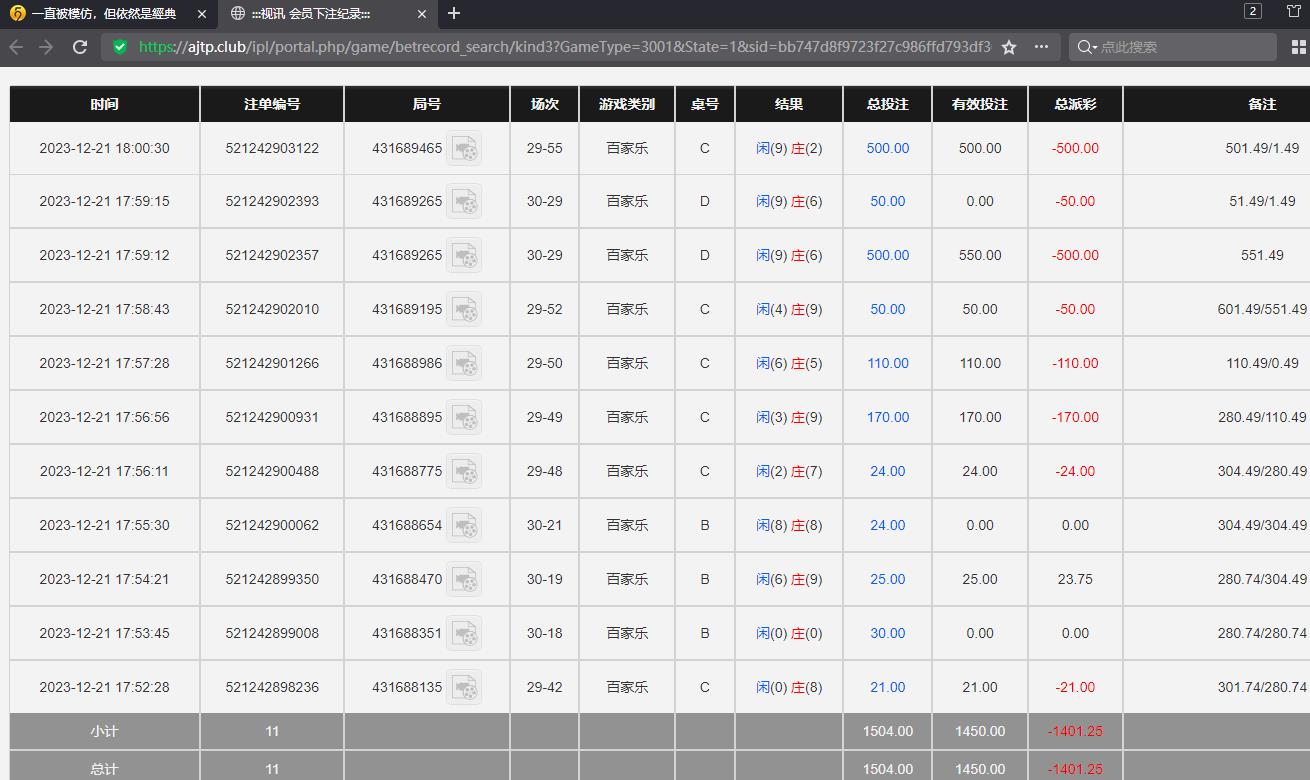The height and width of the screenshot is (780, 1310).
Task: Click the 游戏类别 column header
Action: coord(627,104)
